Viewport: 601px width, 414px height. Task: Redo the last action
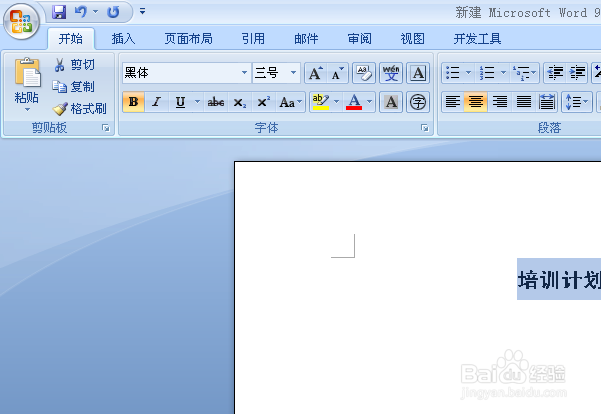coord(113,12)
